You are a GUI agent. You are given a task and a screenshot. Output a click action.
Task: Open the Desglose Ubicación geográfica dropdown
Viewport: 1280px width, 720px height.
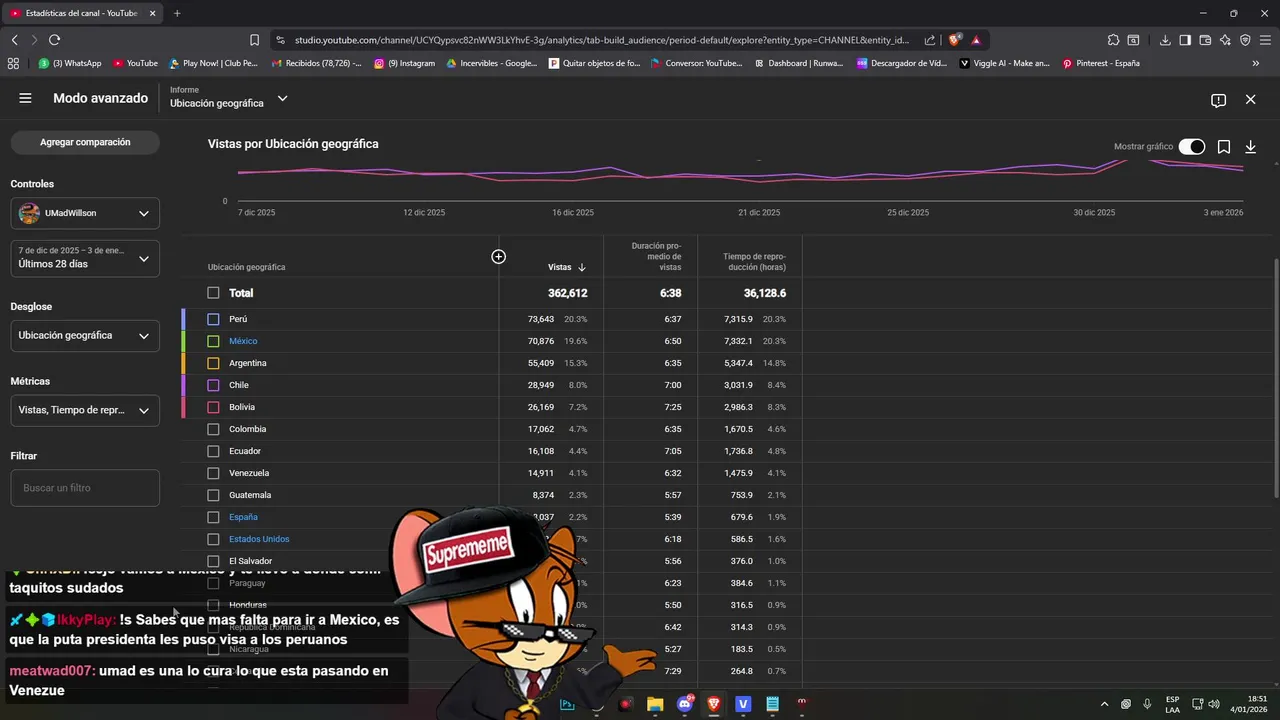click(85, 336)
